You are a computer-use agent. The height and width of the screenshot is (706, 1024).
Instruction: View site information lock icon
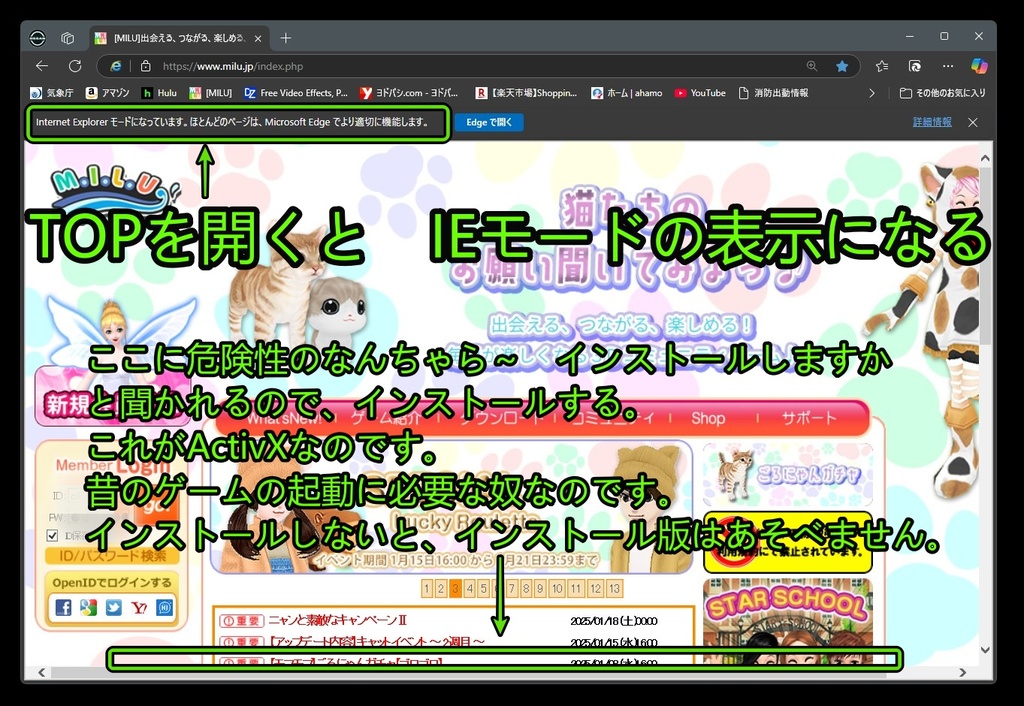pyautogui.click(x=146, y=66)
